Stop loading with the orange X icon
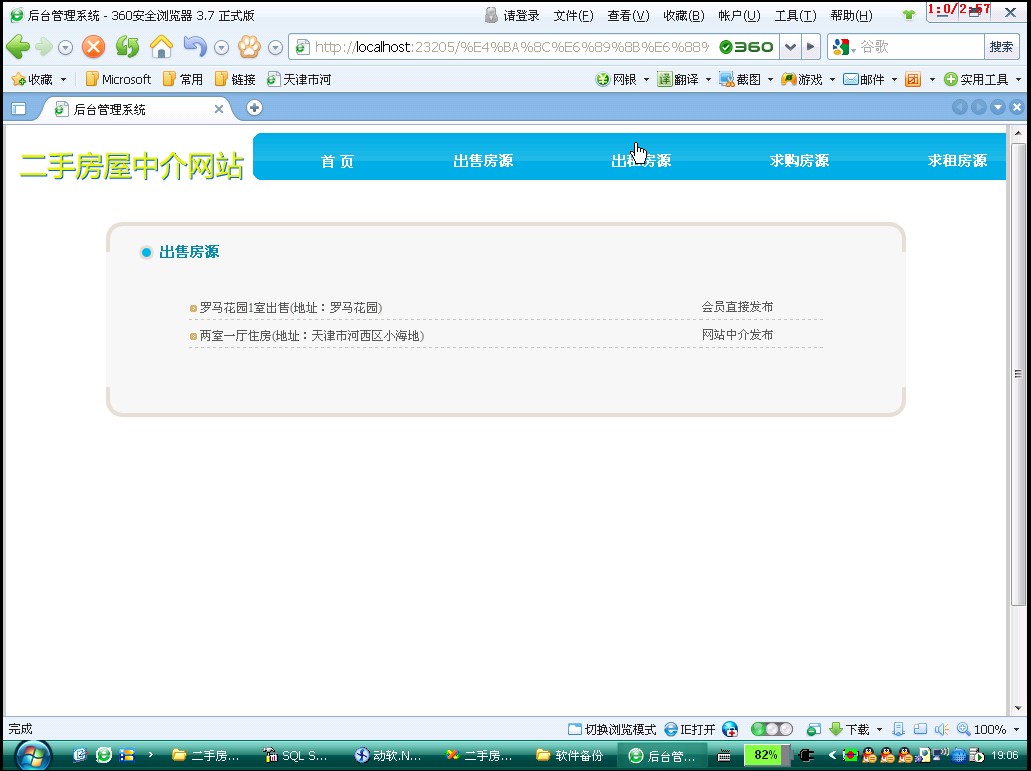Image resolution: width=1031 pixels, height=771 pixels. click(93, 47)
